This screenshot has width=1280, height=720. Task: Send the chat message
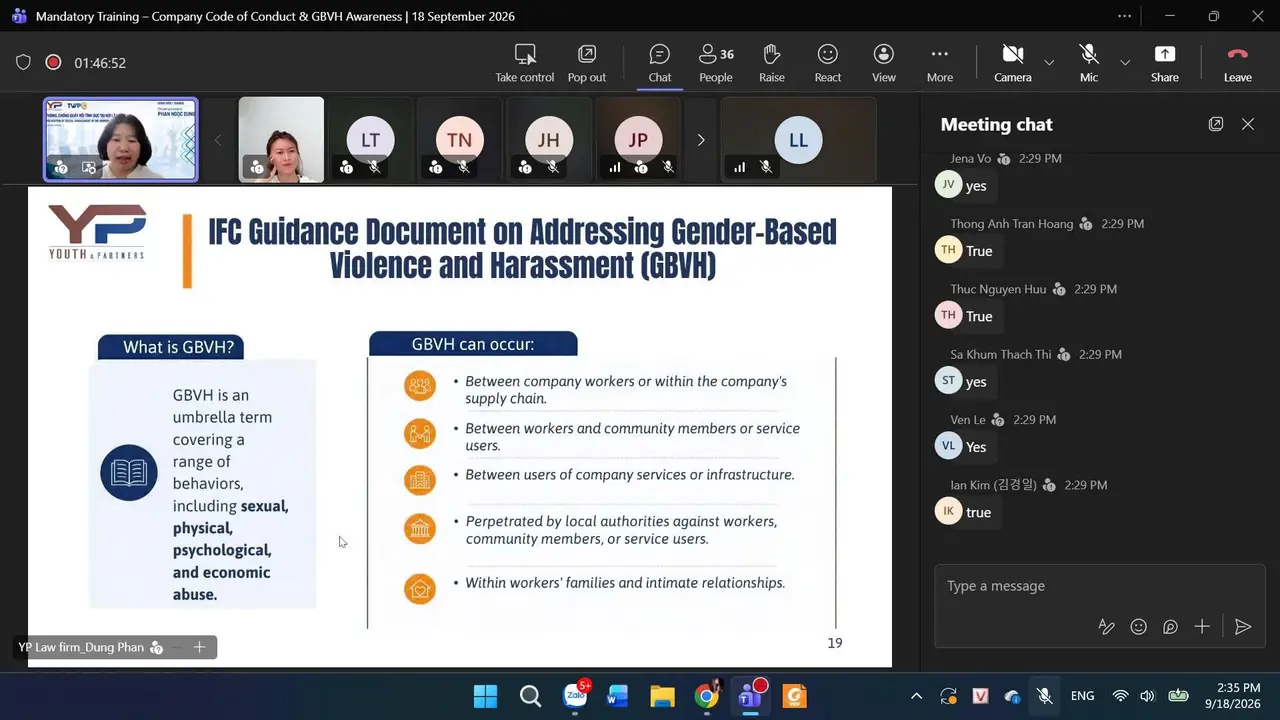click(x=1243, y=627)
